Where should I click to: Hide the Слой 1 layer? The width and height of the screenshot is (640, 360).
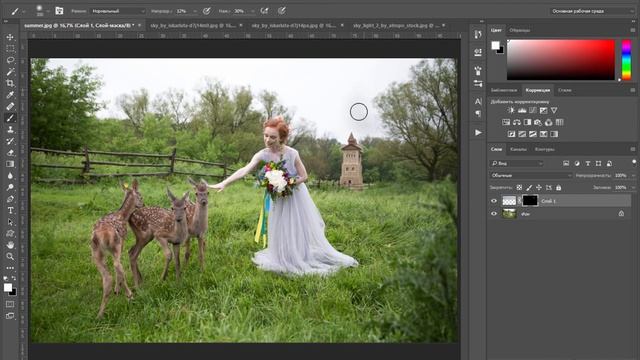coord(494,201)
